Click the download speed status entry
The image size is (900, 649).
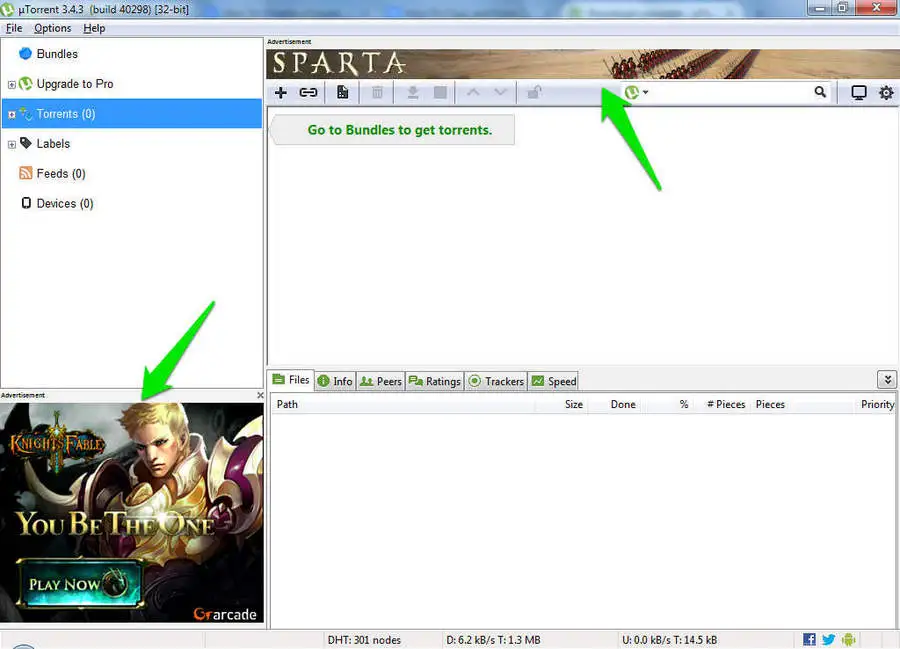pos(493,639)
